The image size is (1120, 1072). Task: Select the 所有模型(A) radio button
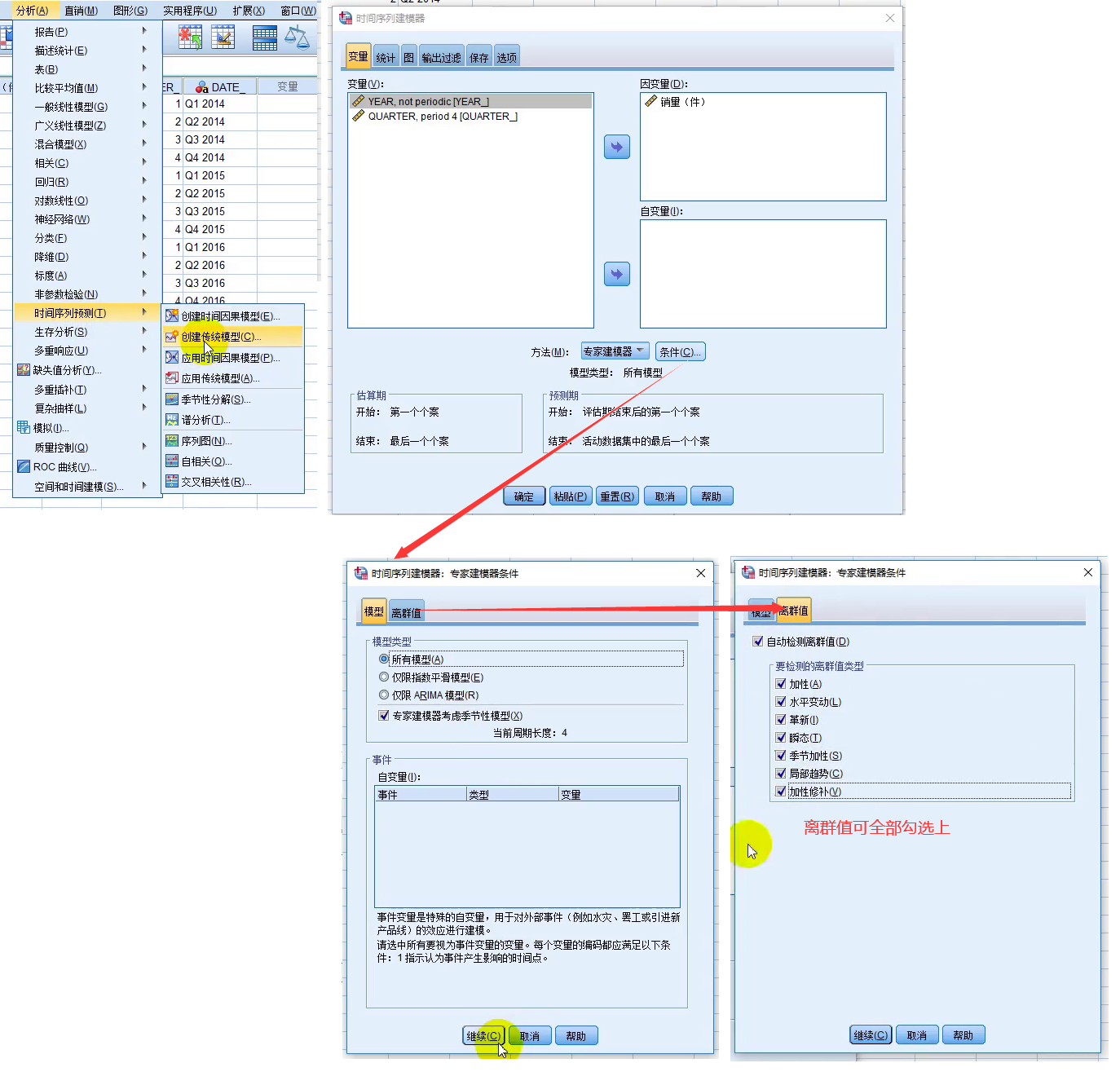click(384, 659)
